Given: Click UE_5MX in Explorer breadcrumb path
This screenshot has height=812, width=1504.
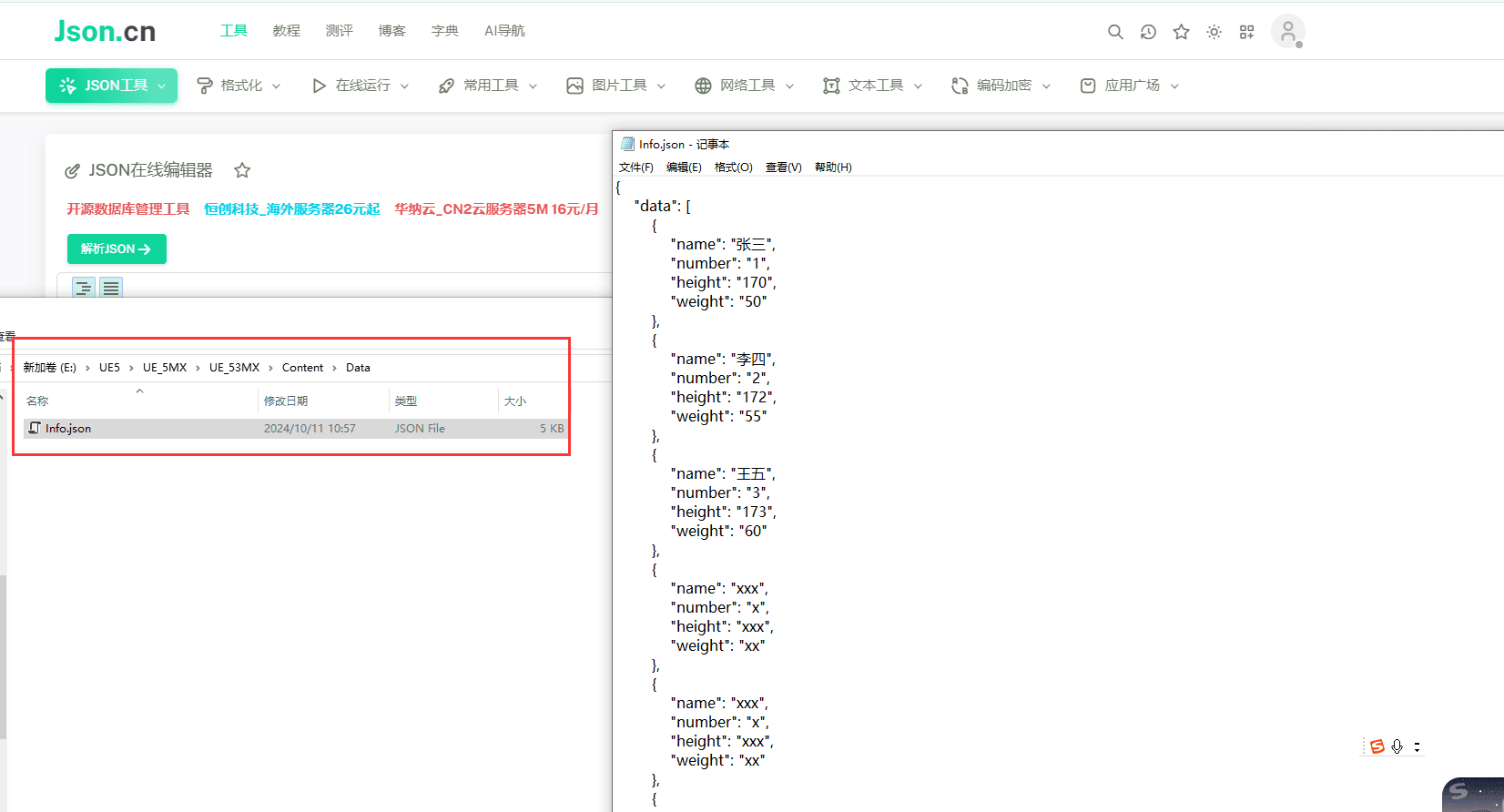Looking at the screenshot, I should click(165, 368).
